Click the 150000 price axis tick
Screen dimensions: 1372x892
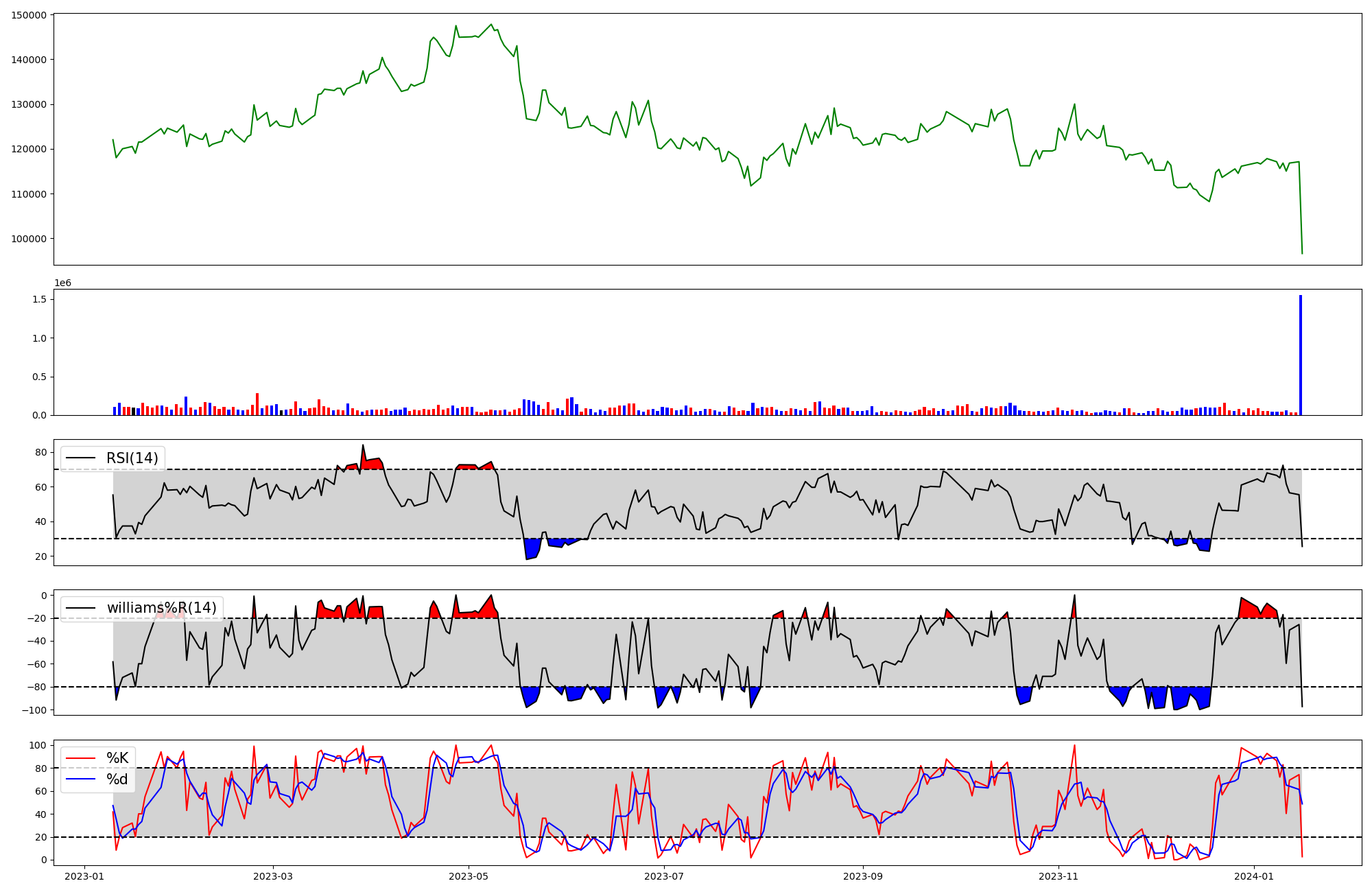click(x=29, y=15)
